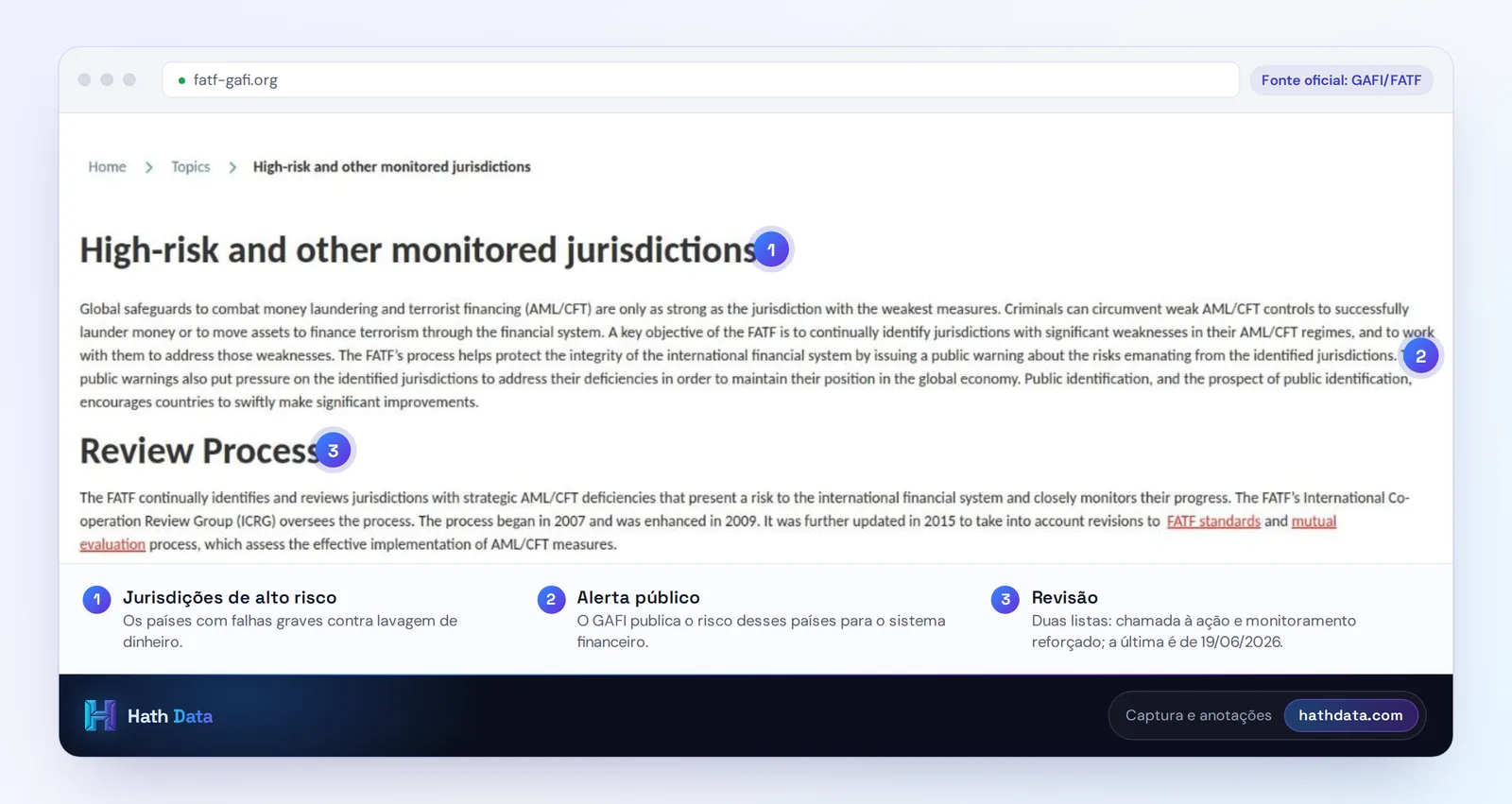Viewport: 1512px width, 804px height.
Task: Click the green secure dot in address bar
Action: click(181, 80)
